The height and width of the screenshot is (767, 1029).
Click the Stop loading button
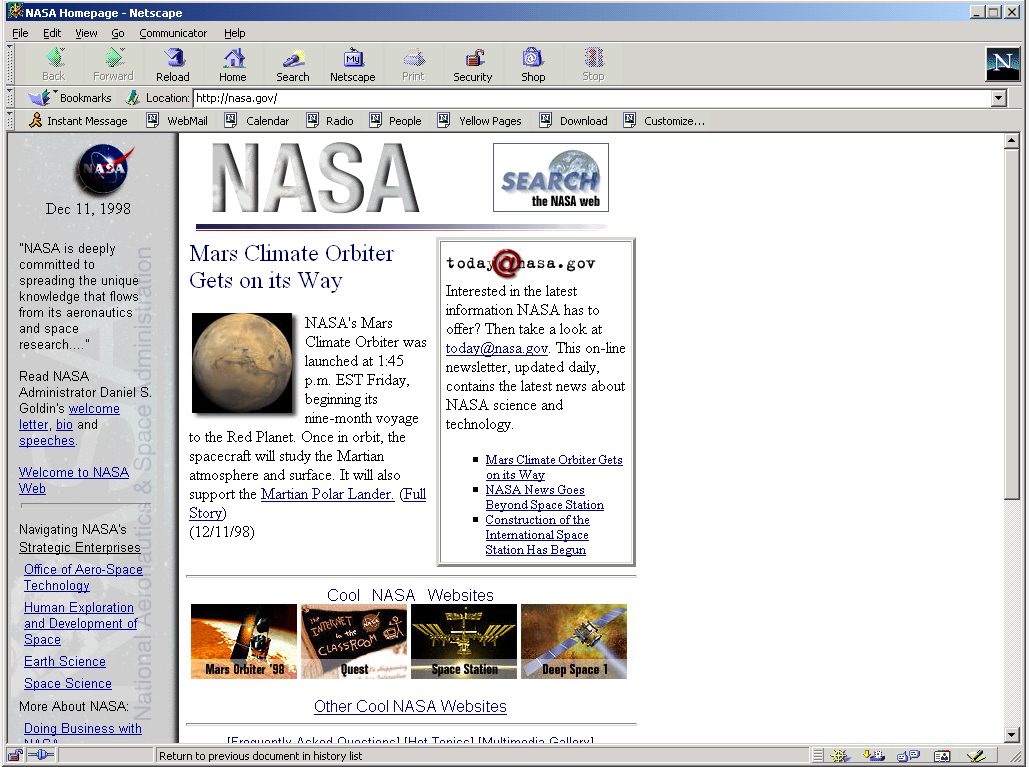point(593,64)
